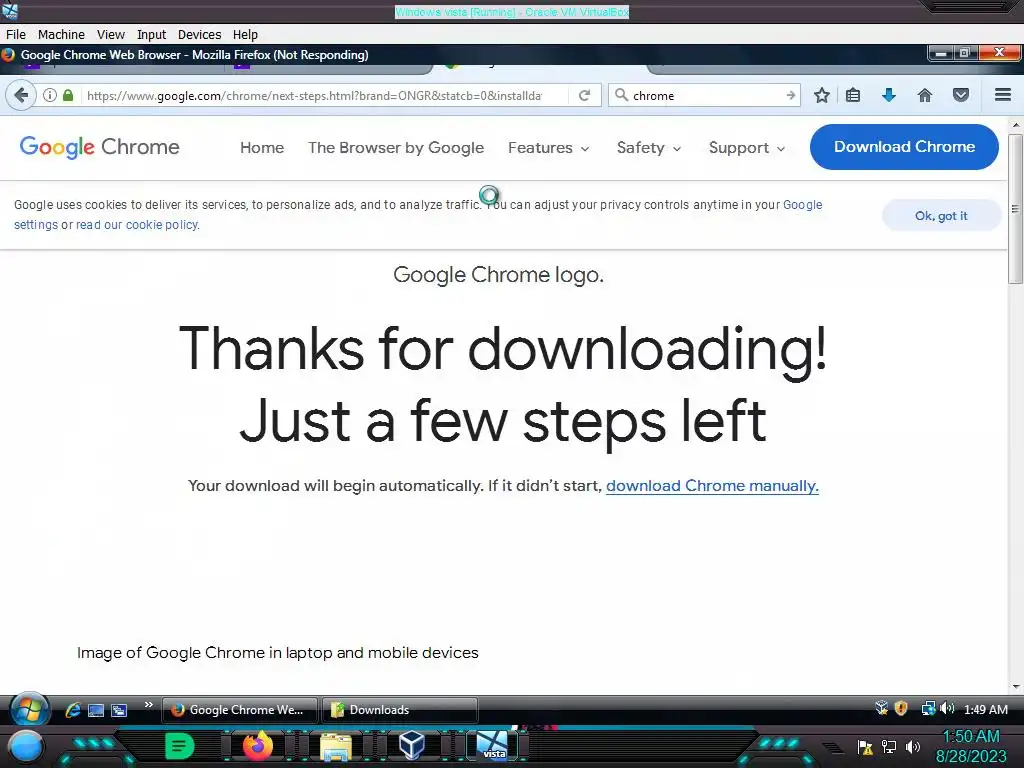This screenshot has height=768, width=1024.
Task: Open volume icon in Vista tray
Action: pos(947,709)
